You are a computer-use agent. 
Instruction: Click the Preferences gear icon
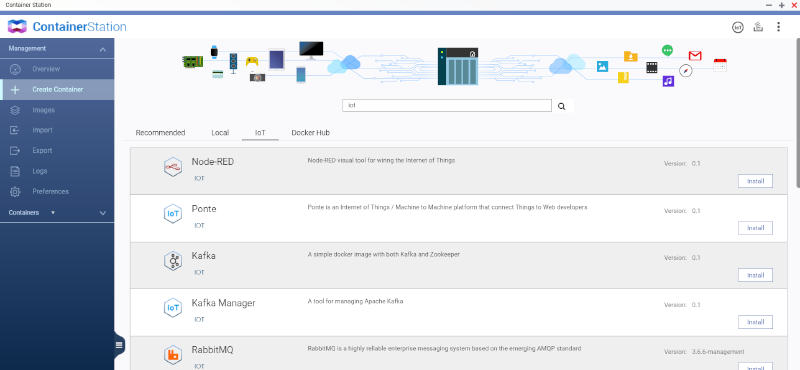click(x=15, y=192)
